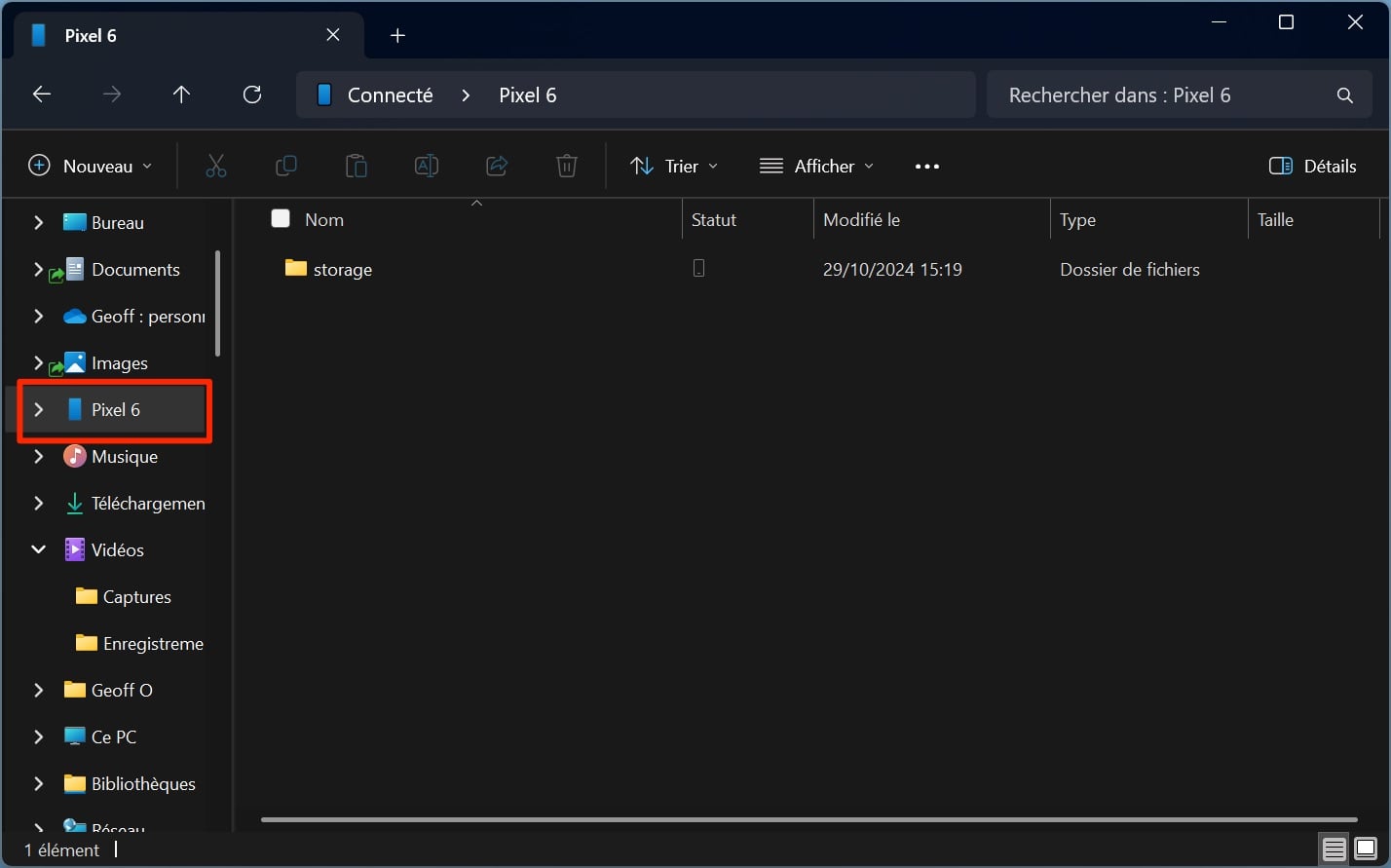Click the Nouveau button
The width and height of the screenshot is (1391, 868).
(x=91, y=167)
